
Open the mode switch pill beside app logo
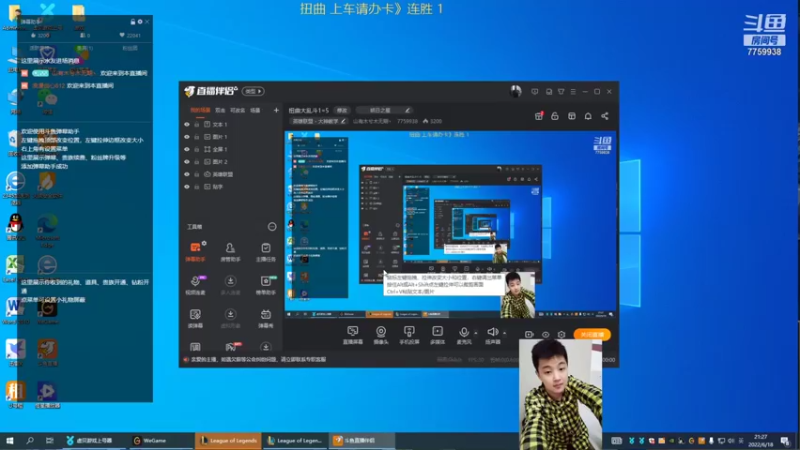point(253,91)
